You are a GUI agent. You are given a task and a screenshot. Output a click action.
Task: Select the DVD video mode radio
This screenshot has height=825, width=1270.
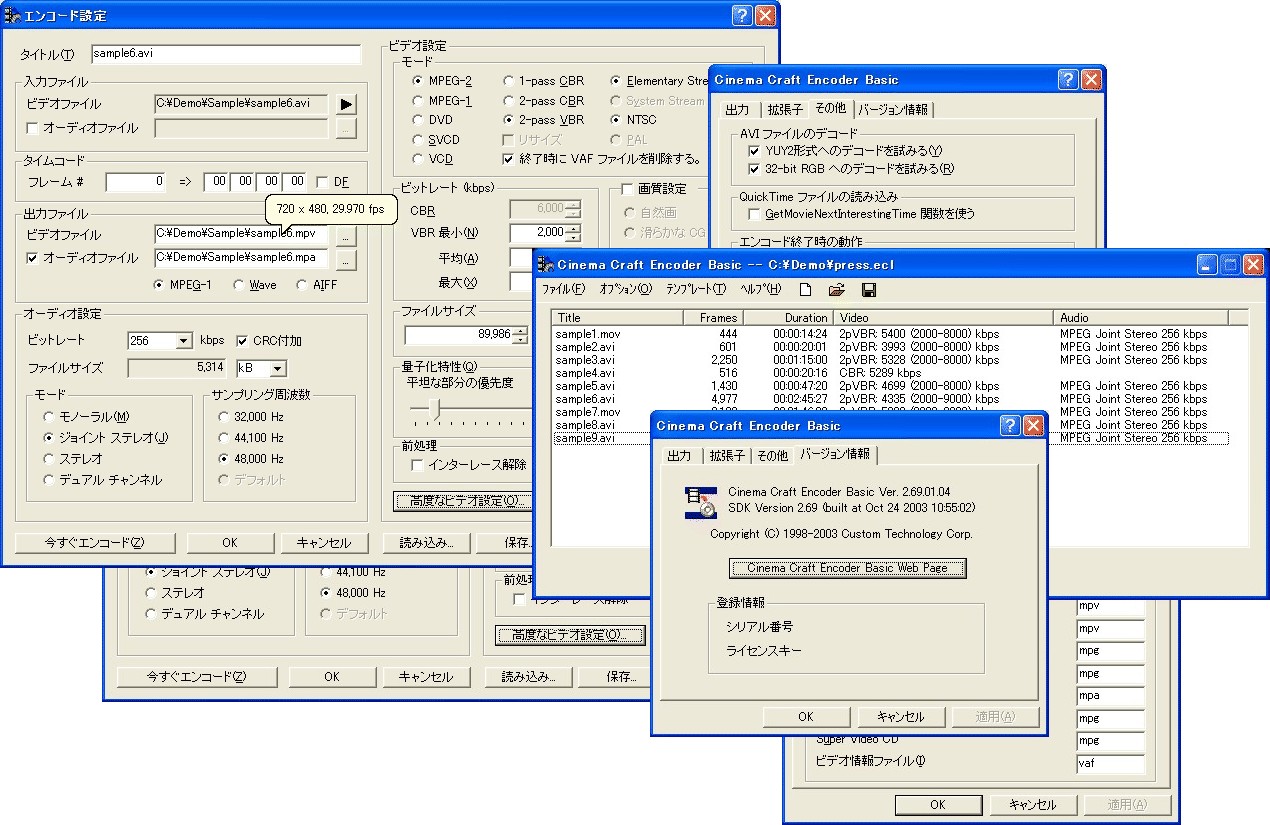click(x=418, y=120)
